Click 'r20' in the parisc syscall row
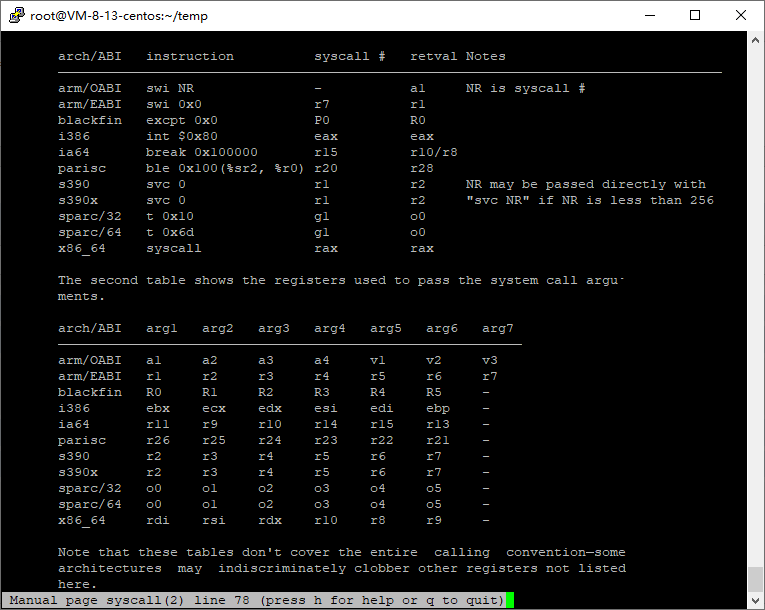The height and width of the screenshot is (610, 765). click(326, 168)
